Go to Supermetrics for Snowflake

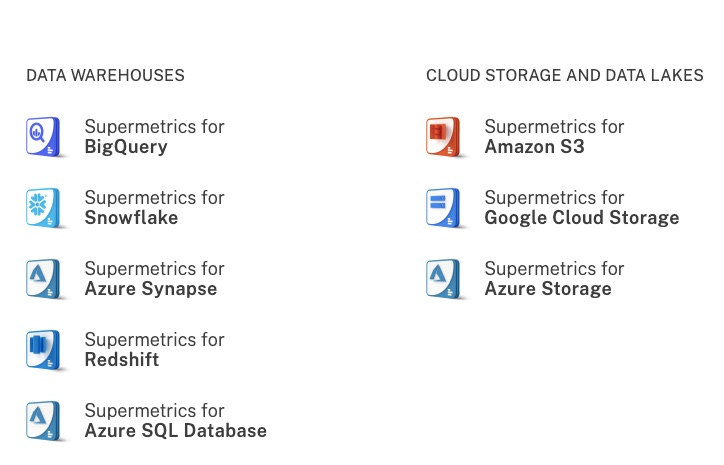154,208
